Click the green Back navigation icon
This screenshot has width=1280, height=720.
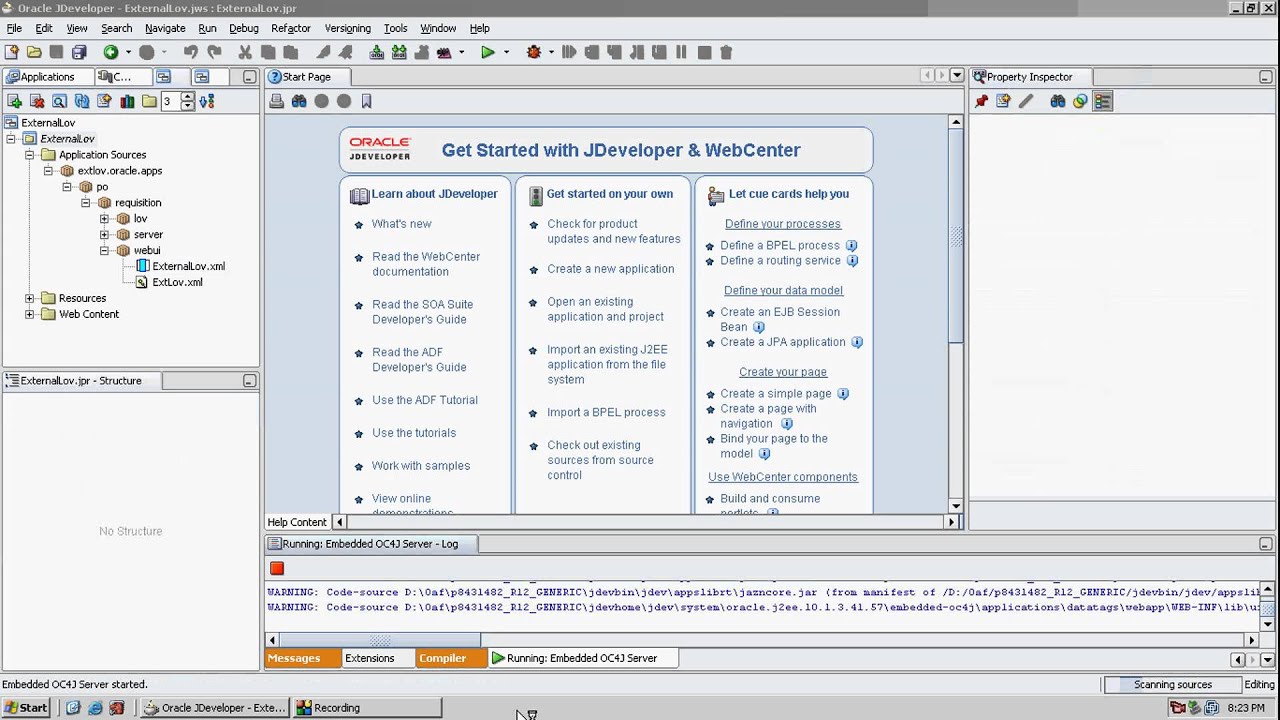pyautogui.click(x=111, y=52)
